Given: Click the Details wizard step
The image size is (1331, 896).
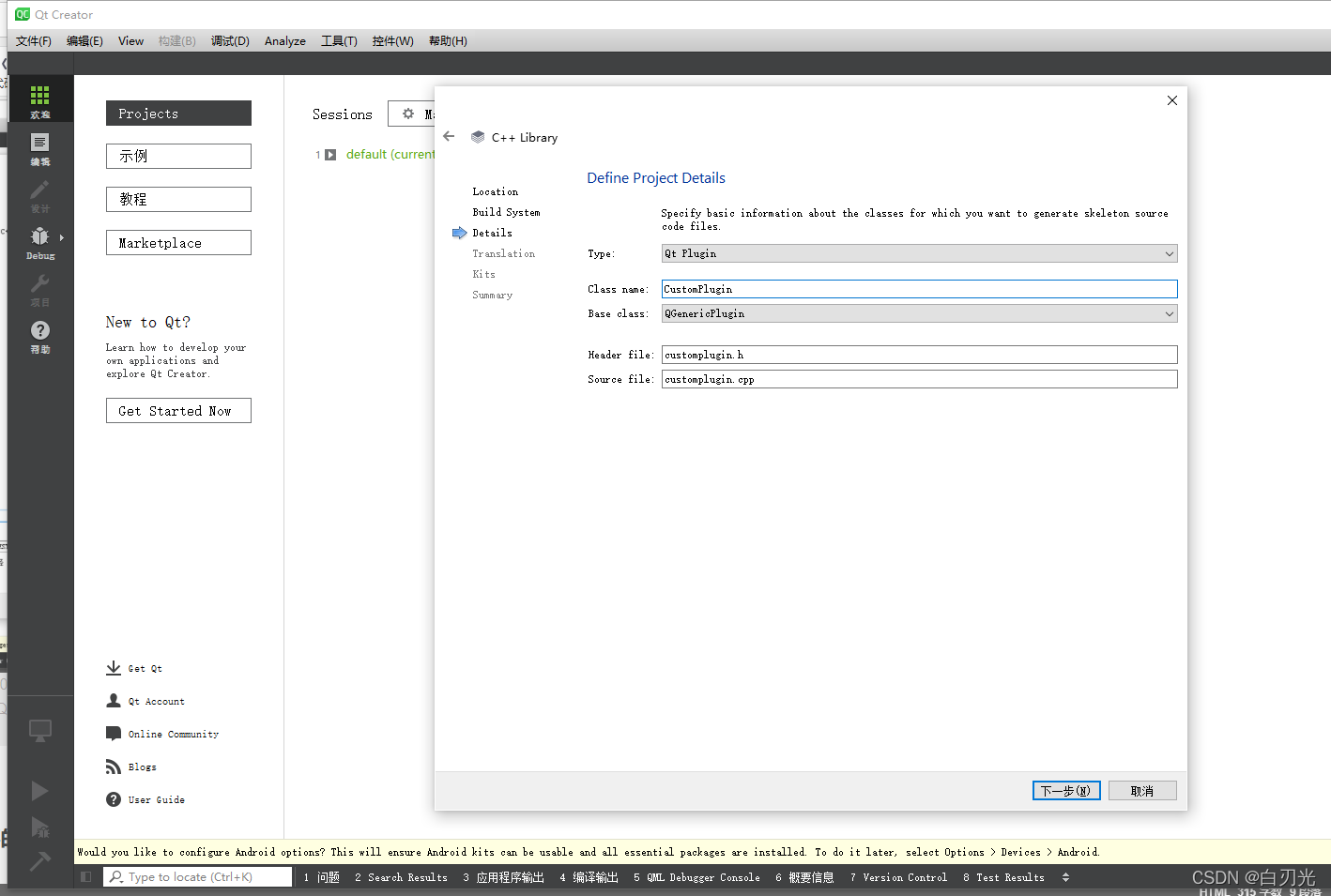Looking at the screenshot, I should (492, 233).
